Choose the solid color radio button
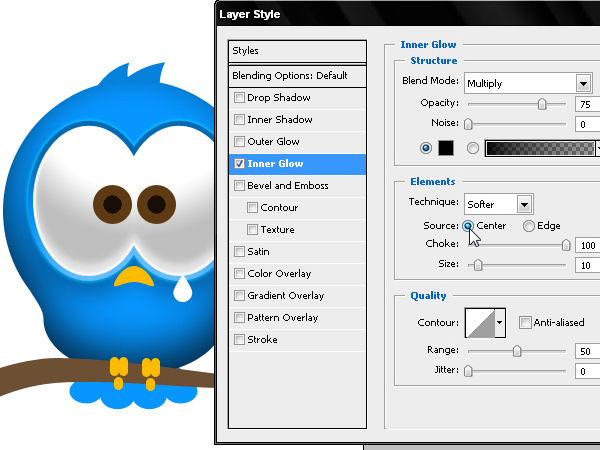600x450 pixels. [x=426, y=148]
